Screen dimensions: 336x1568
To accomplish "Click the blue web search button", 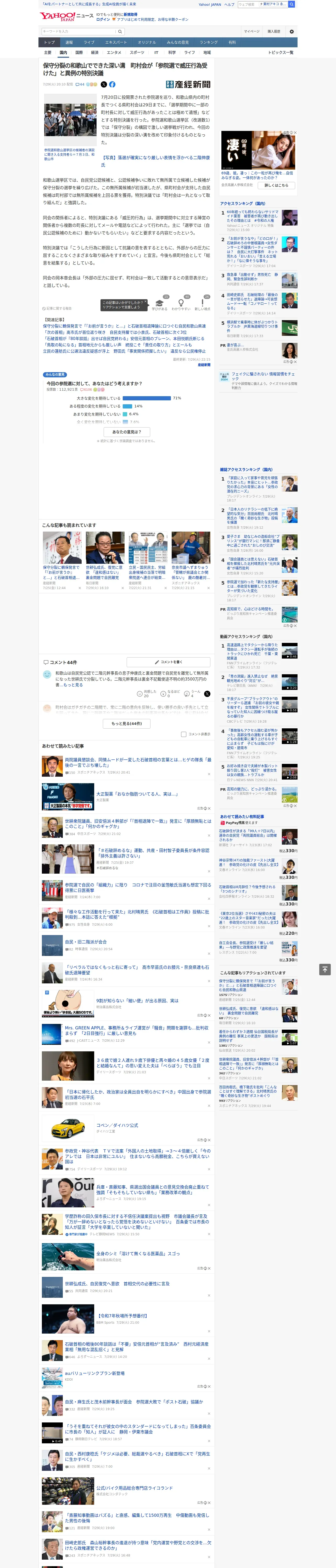I will coord(292,4).
